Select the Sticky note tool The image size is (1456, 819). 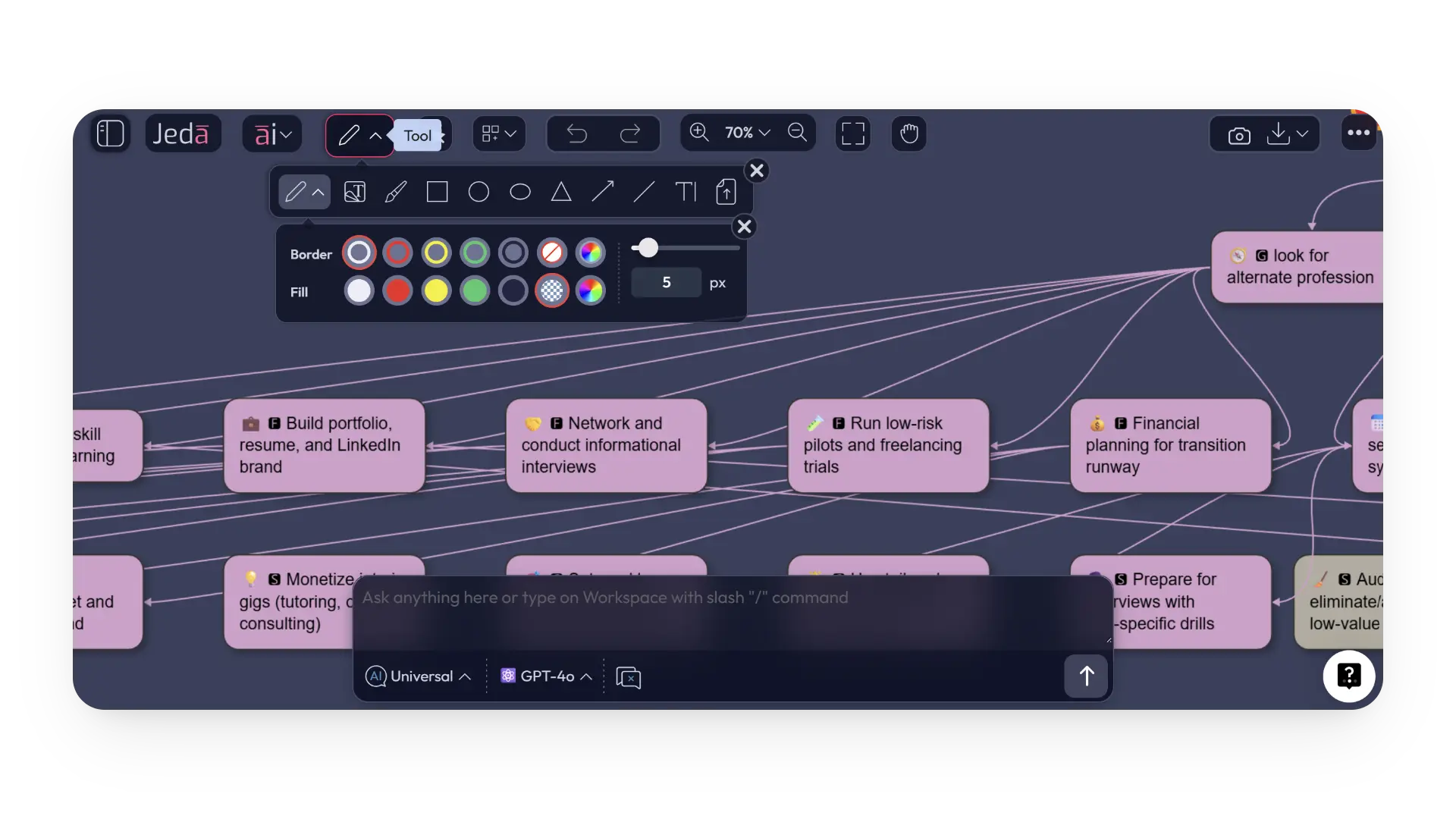355,192
